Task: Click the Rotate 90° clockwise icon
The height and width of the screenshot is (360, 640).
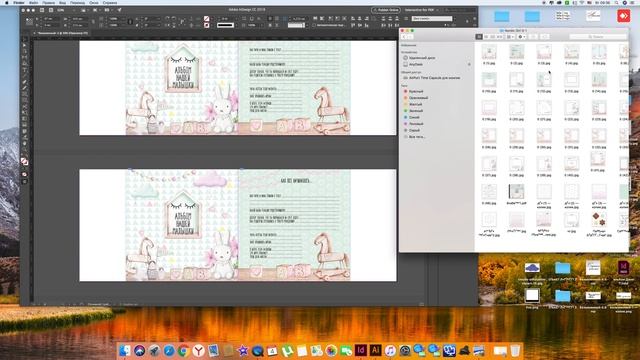Action: (x=167, y=18)
